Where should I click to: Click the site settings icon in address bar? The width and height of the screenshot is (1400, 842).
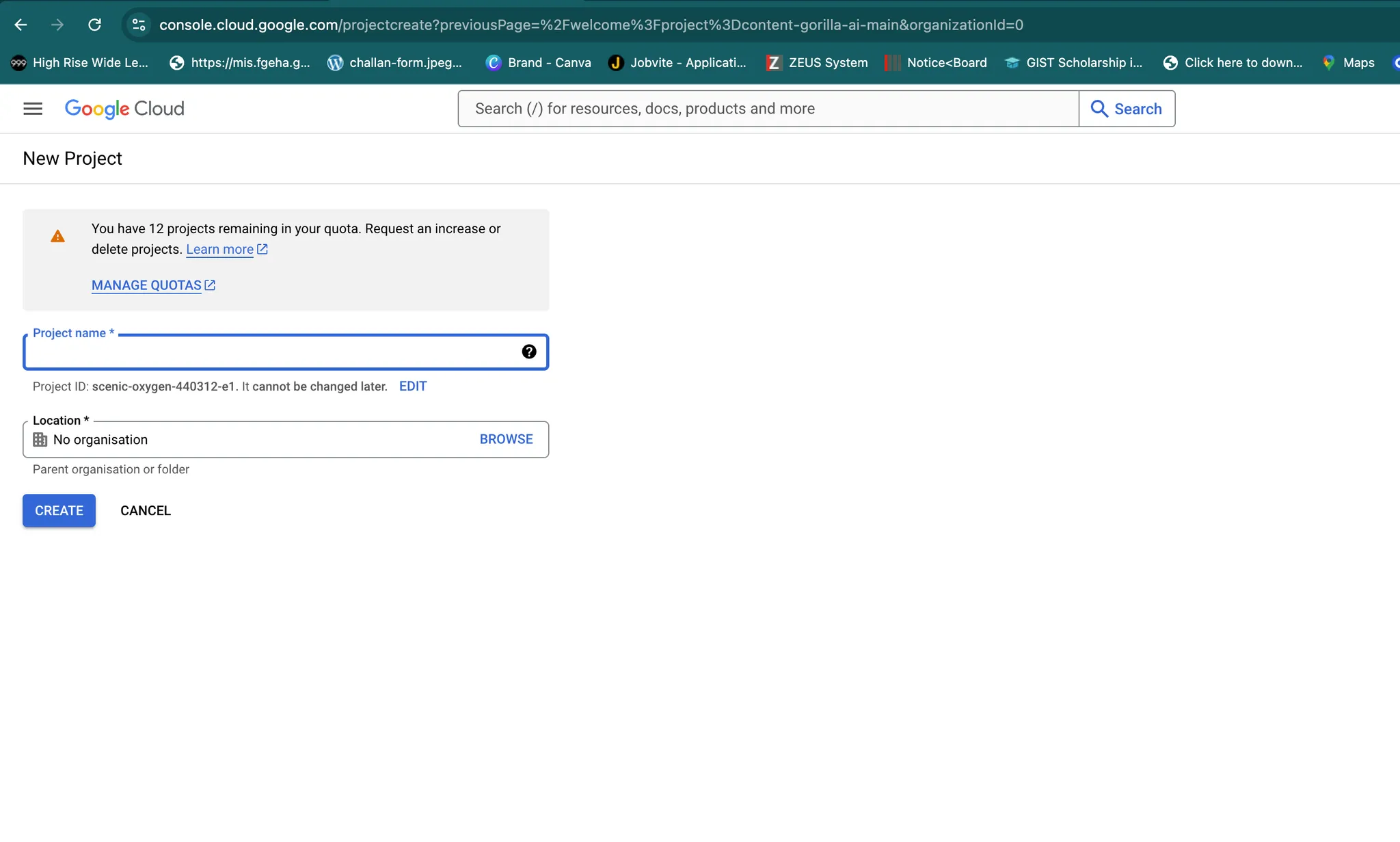[x=139, y=25]
